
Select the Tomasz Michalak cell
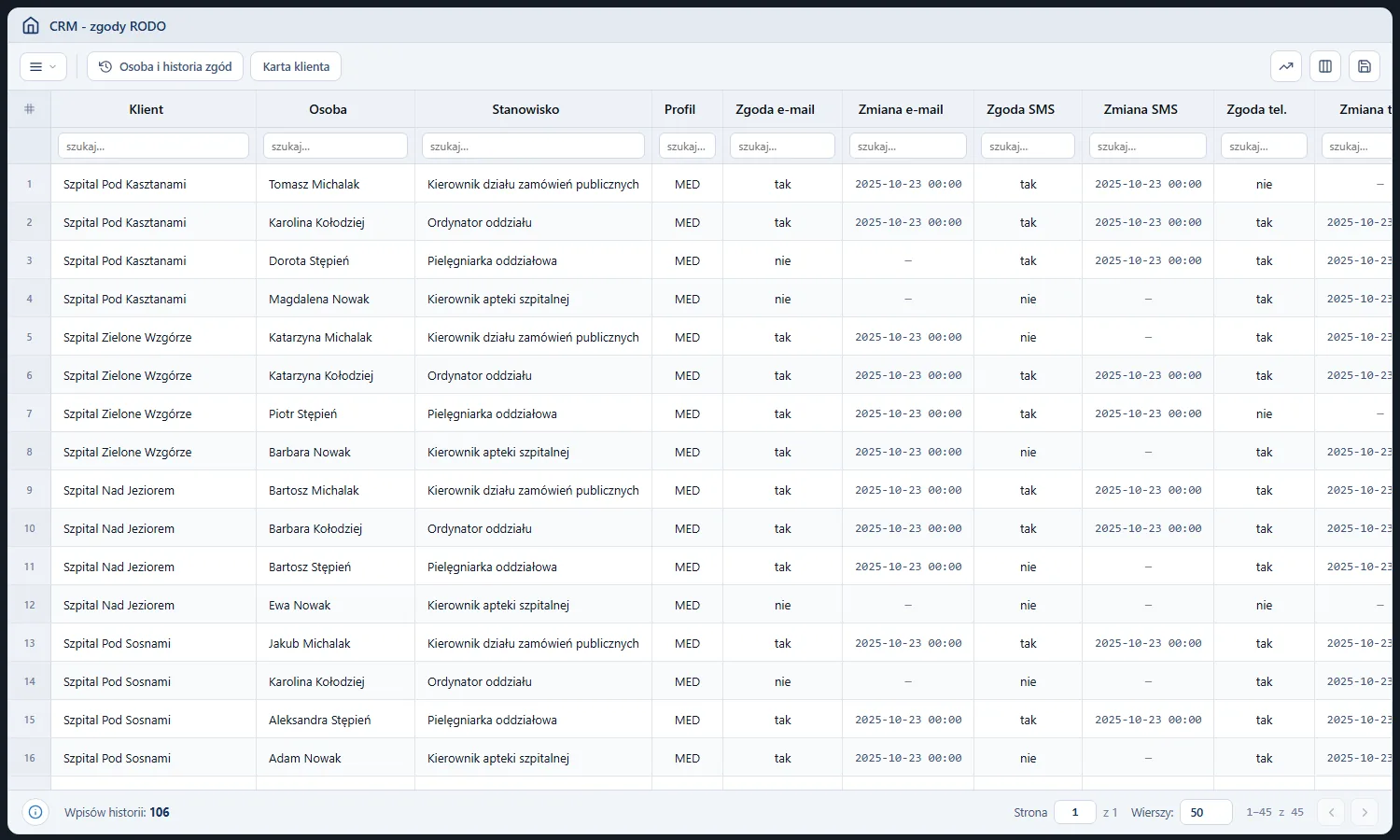[x=335, y=184]
